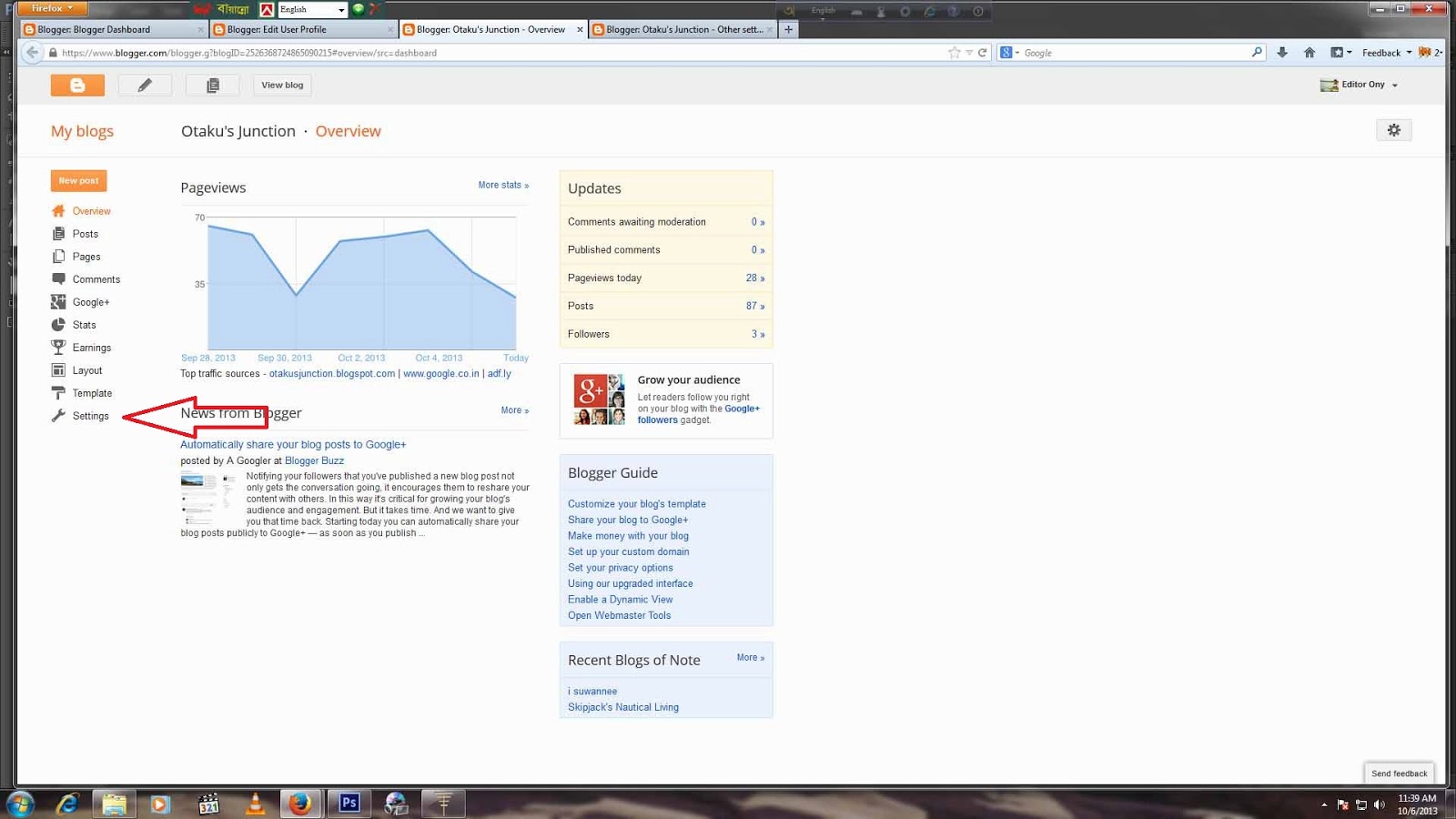1456x819 pixels.
Task: Switch to Blogger Dashboard tab
Action: 115,29
